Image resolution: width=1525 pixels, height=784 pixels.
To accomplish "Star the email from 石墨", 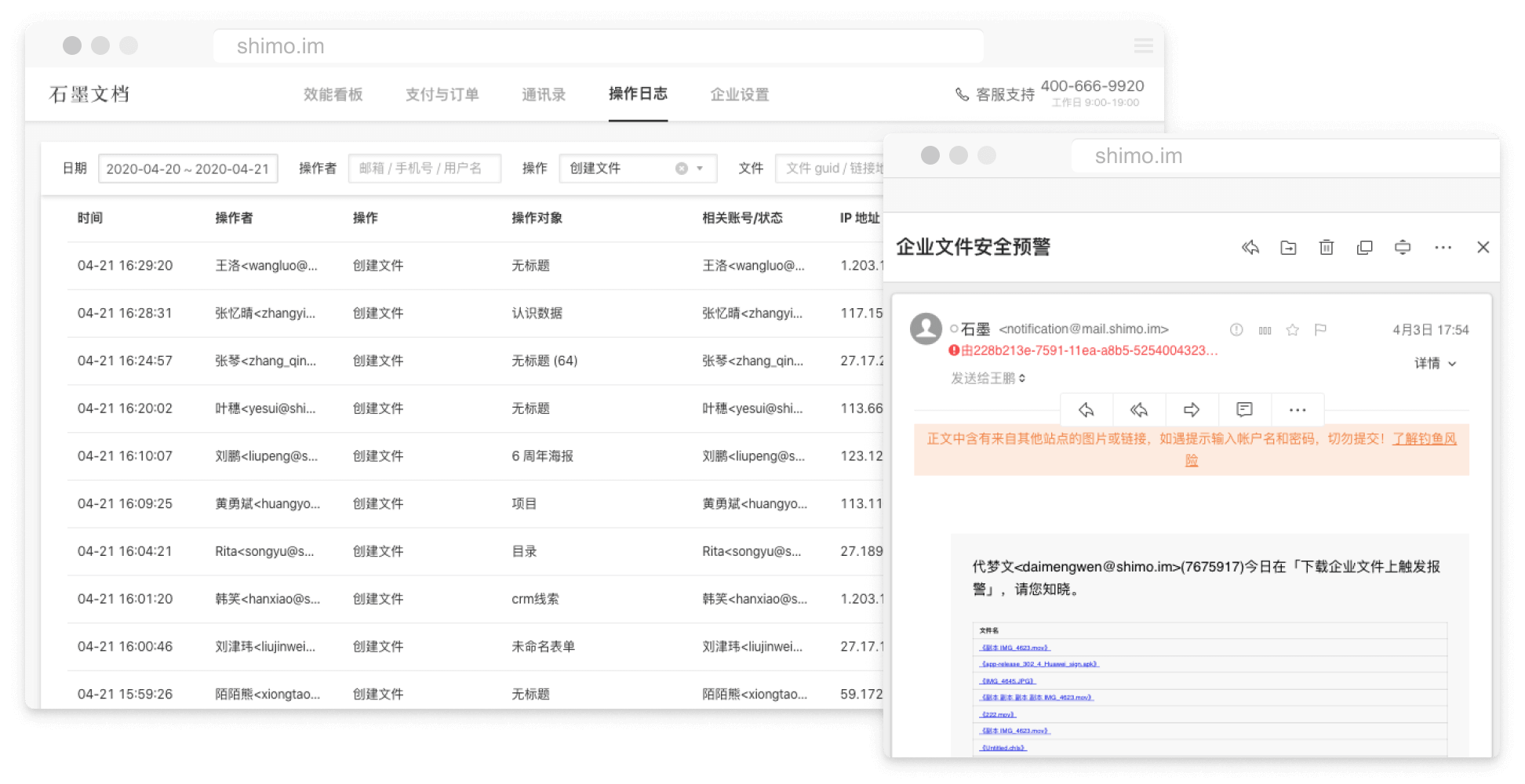I will (1293, 330).
